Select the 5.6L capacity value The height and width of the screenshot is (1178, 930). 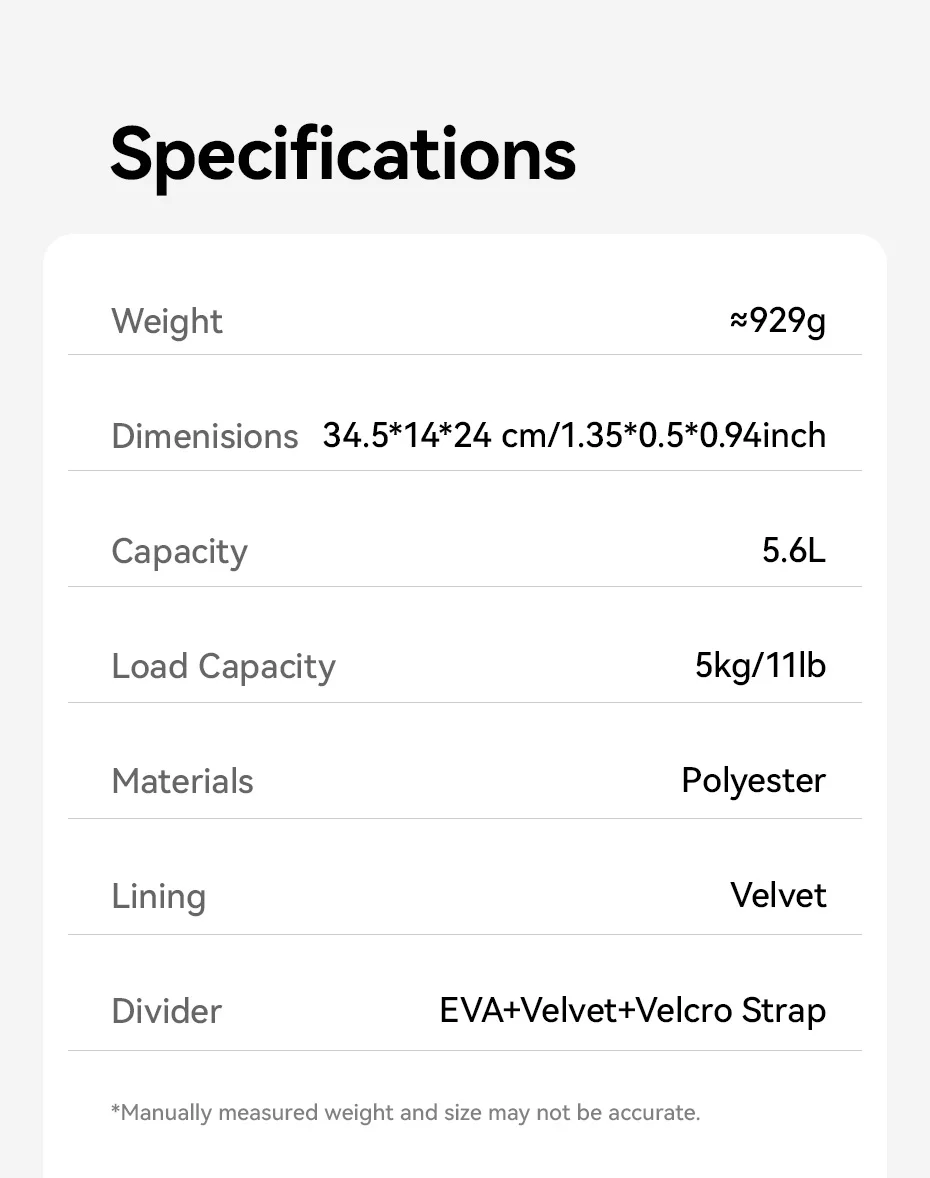[x=794, y=551]
